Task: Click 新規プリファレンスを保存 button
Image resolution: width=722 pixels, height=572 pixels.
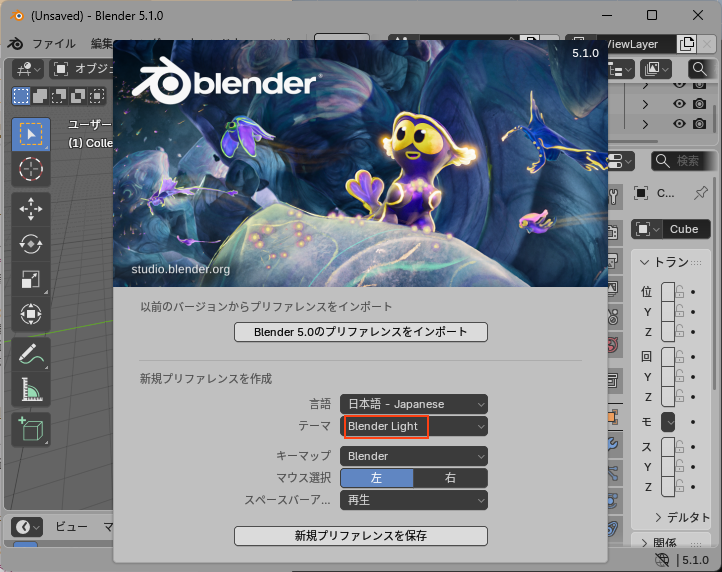Action: [361, 536]
